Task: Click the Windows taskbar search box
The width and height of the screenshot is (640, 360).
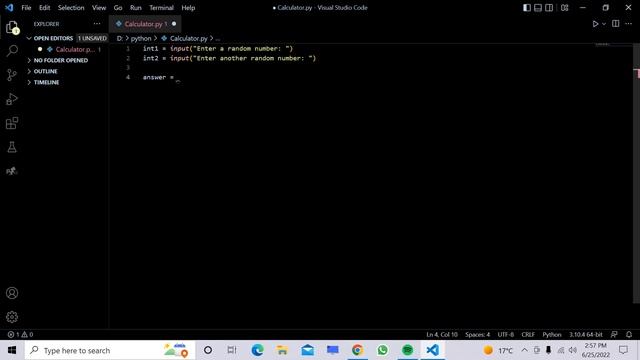Action: tap(109, 350)
